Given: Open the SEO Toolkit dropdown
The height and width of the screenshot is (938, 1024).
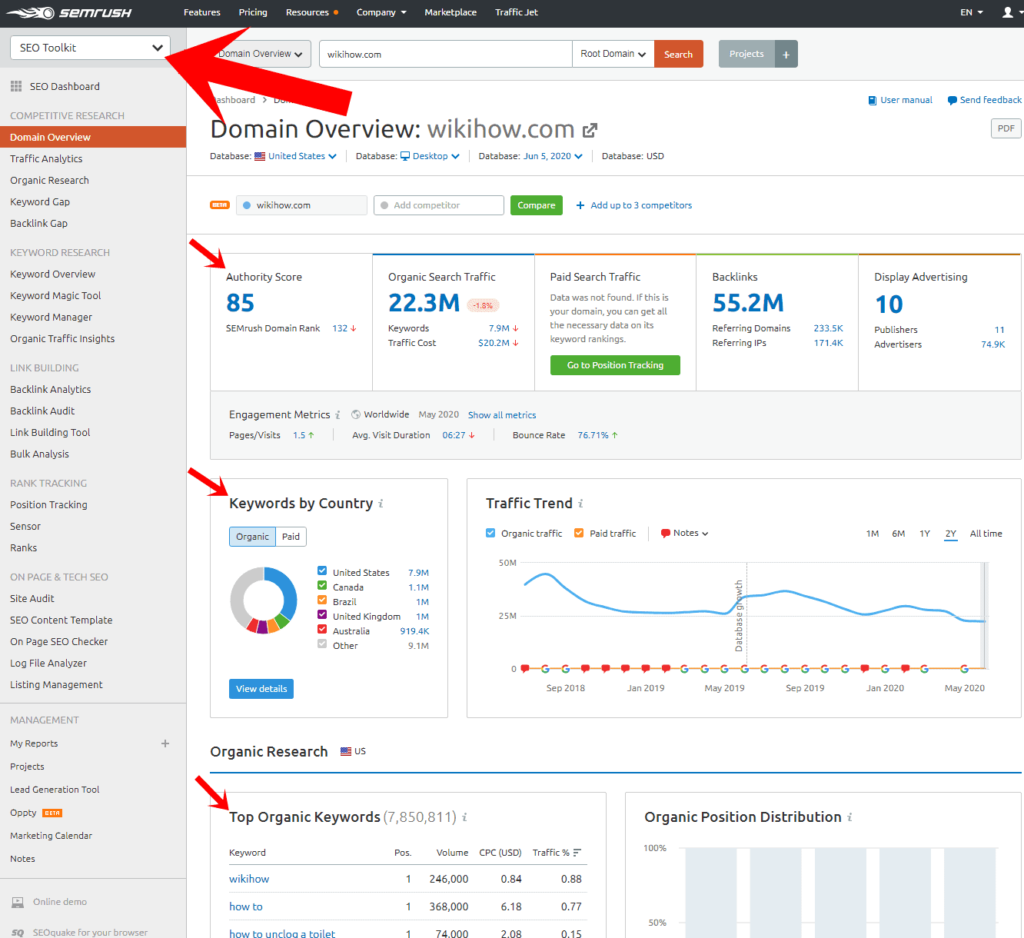Looking at the screenshot, I should pyautogui.click(x=89, y=46).
